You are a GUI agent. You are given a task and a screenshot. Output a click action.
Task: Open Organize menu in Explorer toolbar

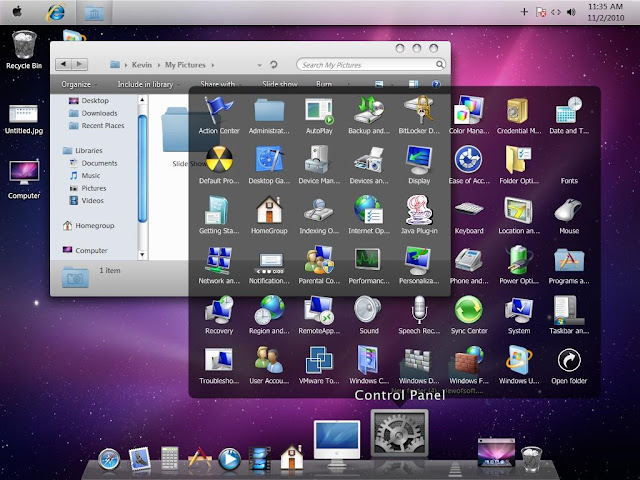(79, 84)
